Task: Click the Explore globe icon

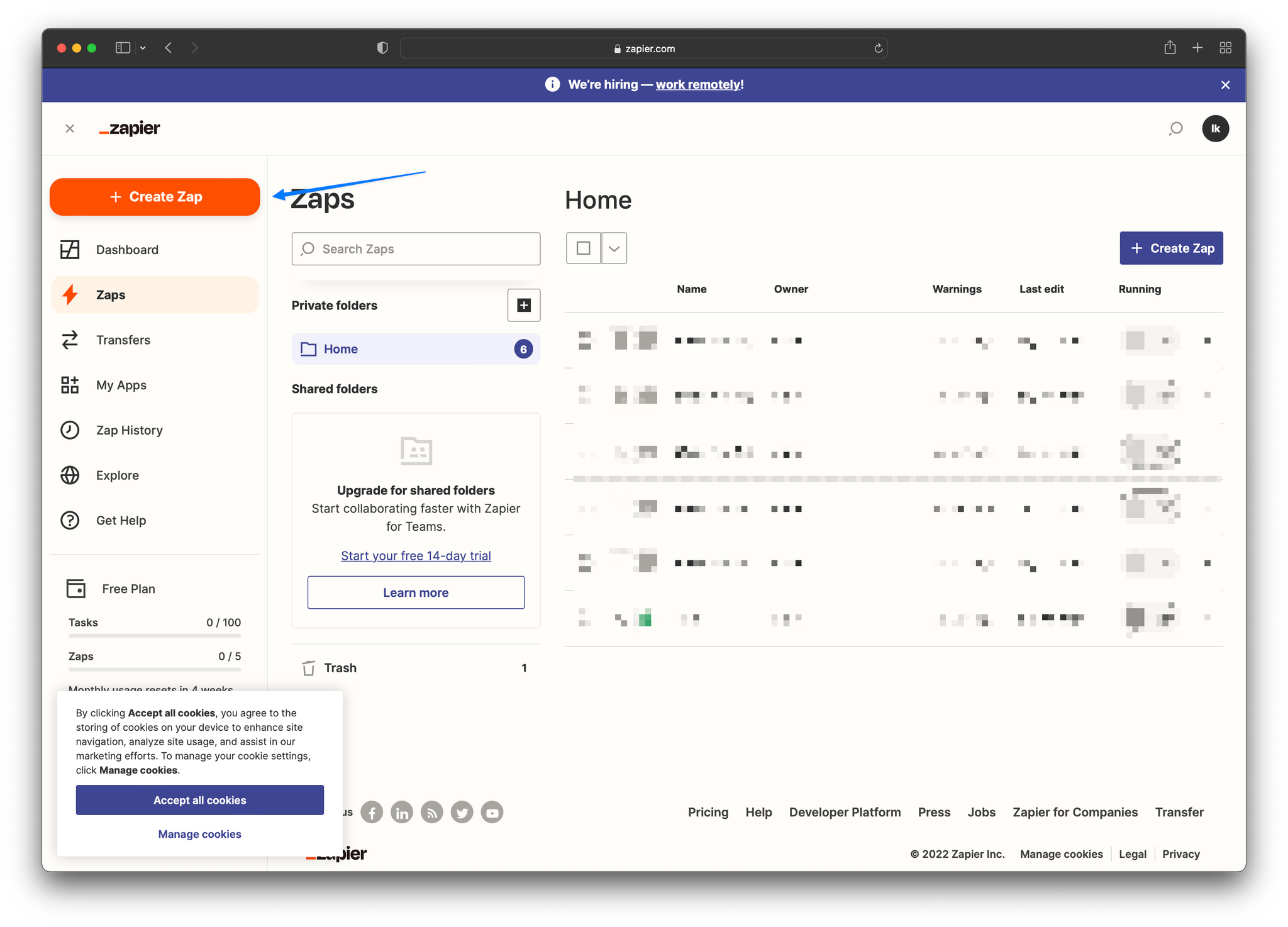Action: [70, 475]
